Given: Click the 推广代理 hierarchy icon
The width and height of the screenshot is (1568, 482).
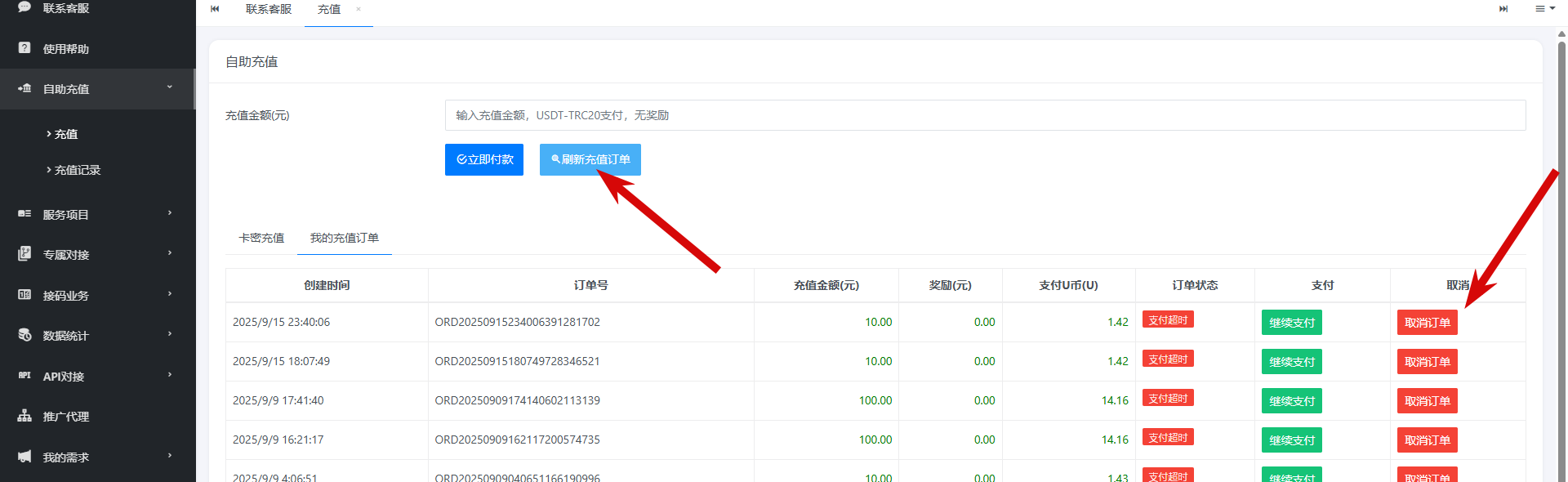Looking at the screenshot, I should pos(24,416).
